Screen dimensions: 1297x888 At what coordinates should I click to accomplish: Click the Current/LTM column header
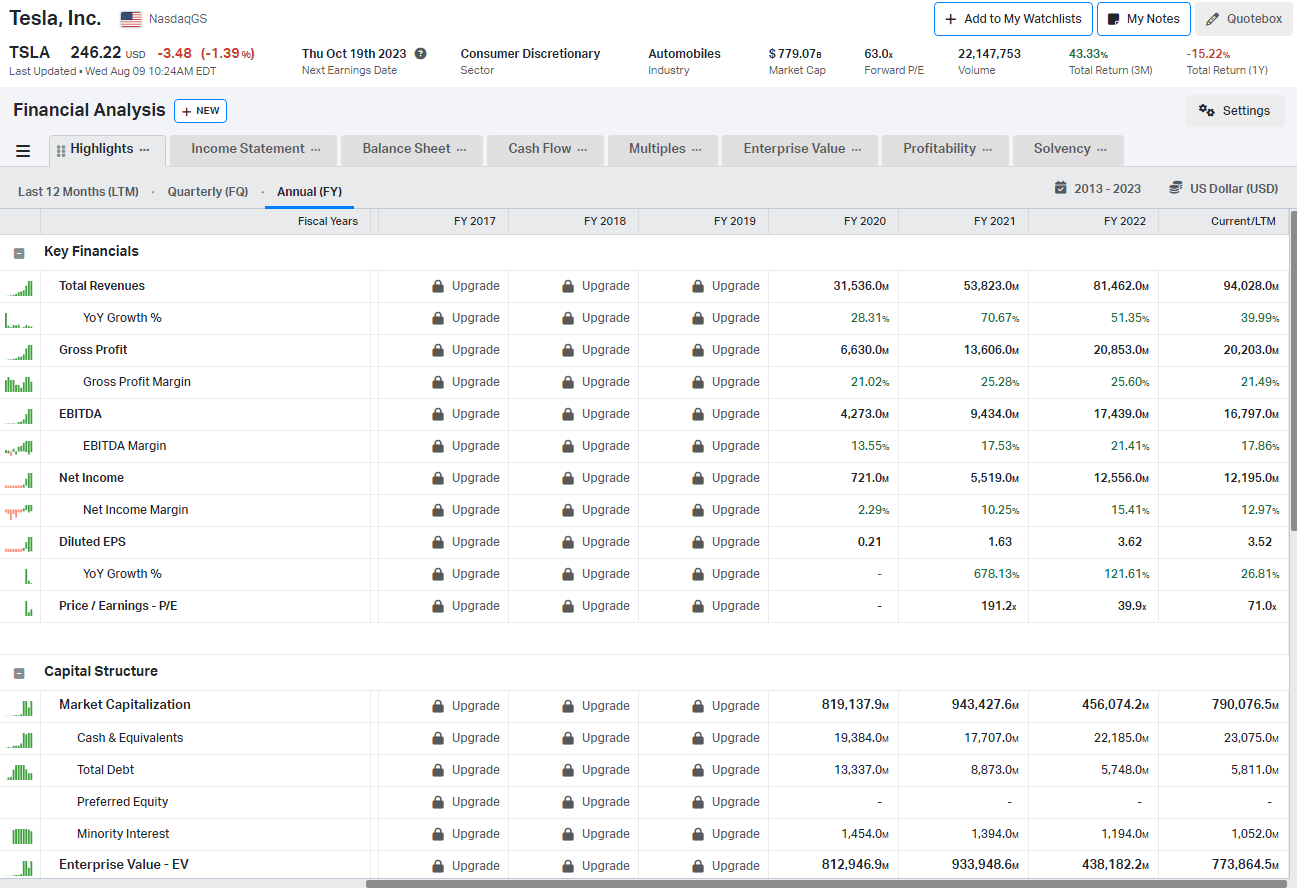(x=1243, y=221)
